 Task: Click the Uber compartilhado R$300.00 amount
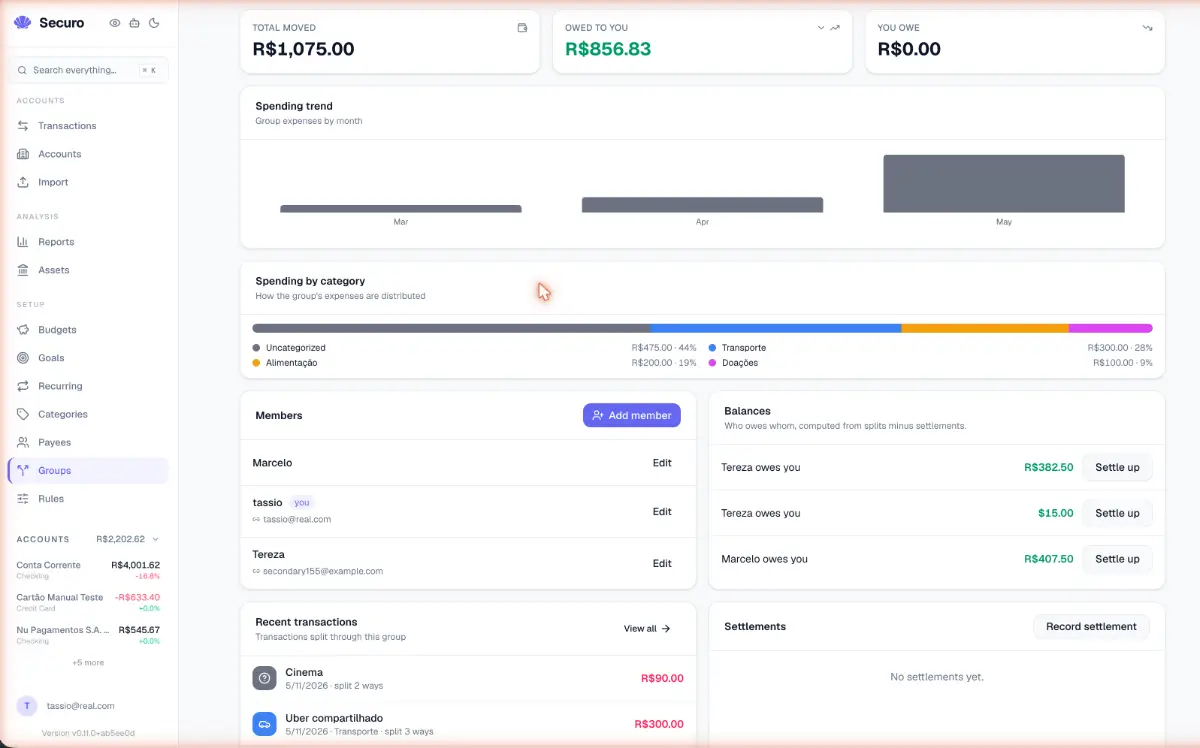click(x=659, y=724)
